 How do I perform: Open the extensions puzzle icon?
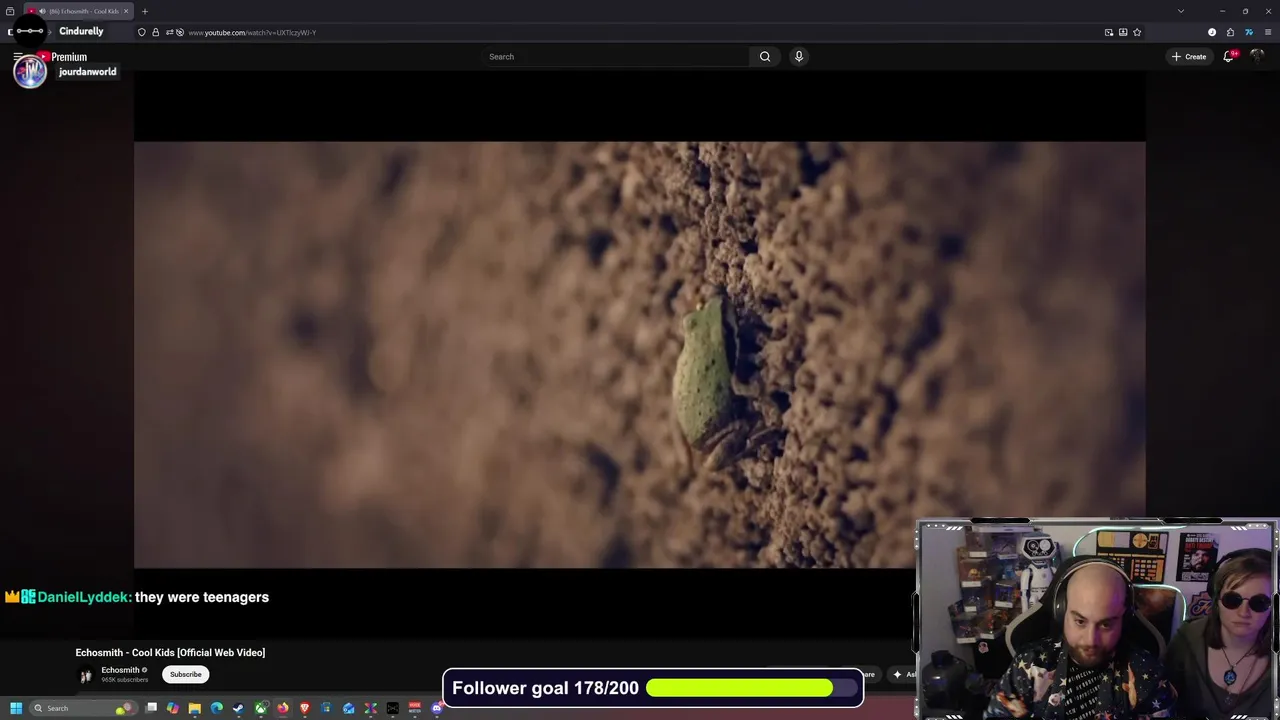tap(1230, 32)
